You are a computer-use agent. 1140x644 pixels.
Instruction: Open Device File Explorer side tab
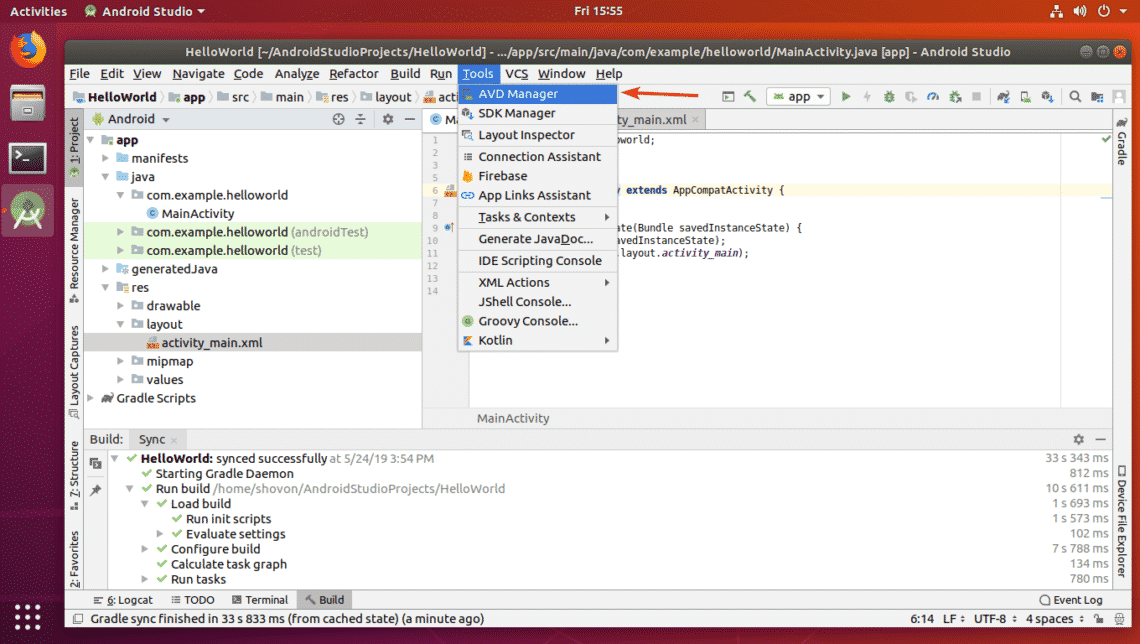1123,522
